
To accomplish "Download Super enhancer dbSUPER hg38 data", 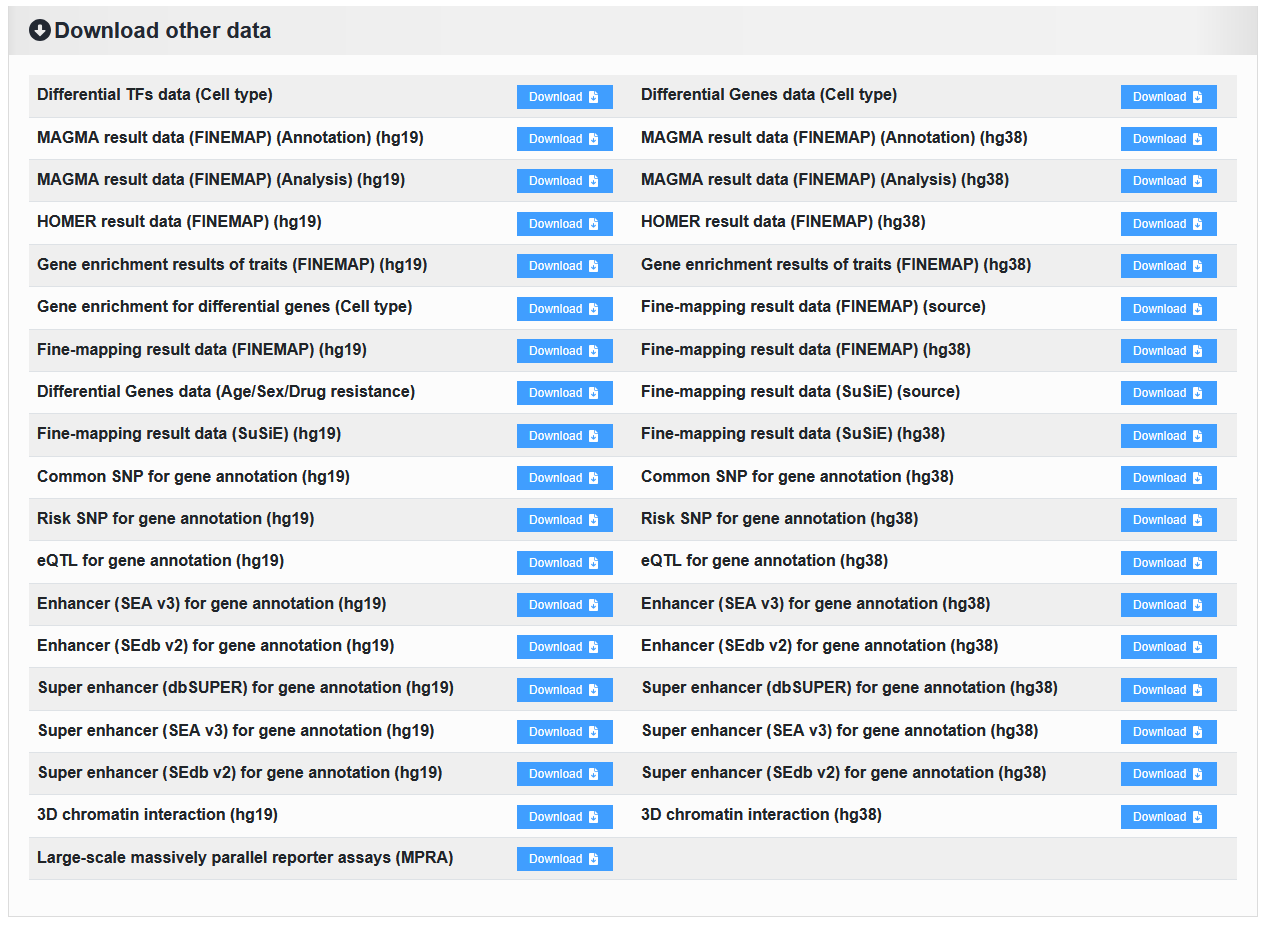I will 1169,690.
